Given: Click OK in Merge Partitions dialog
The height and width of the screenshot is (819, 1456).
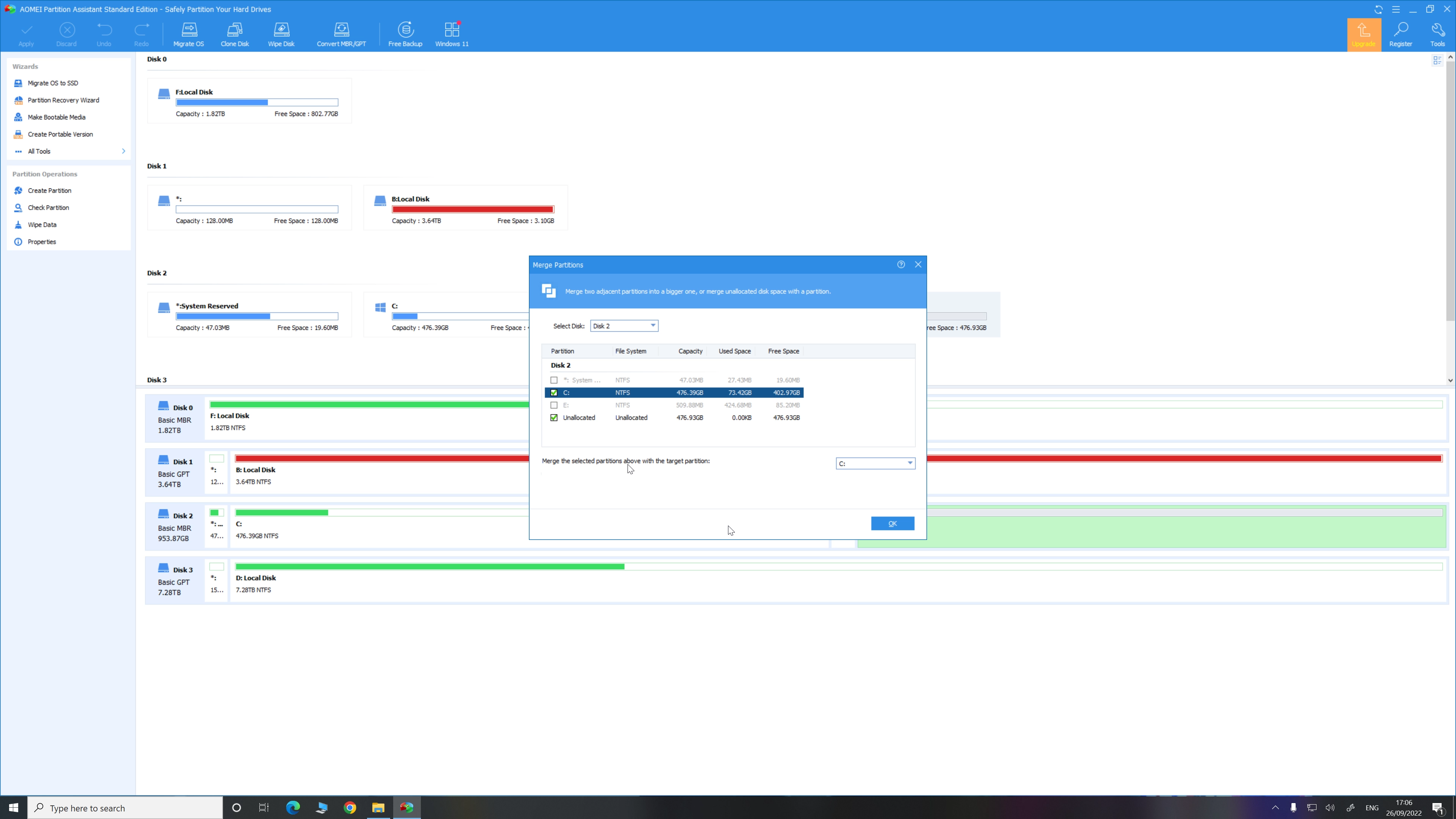Looking at the screenshot, I should [893, 523].
